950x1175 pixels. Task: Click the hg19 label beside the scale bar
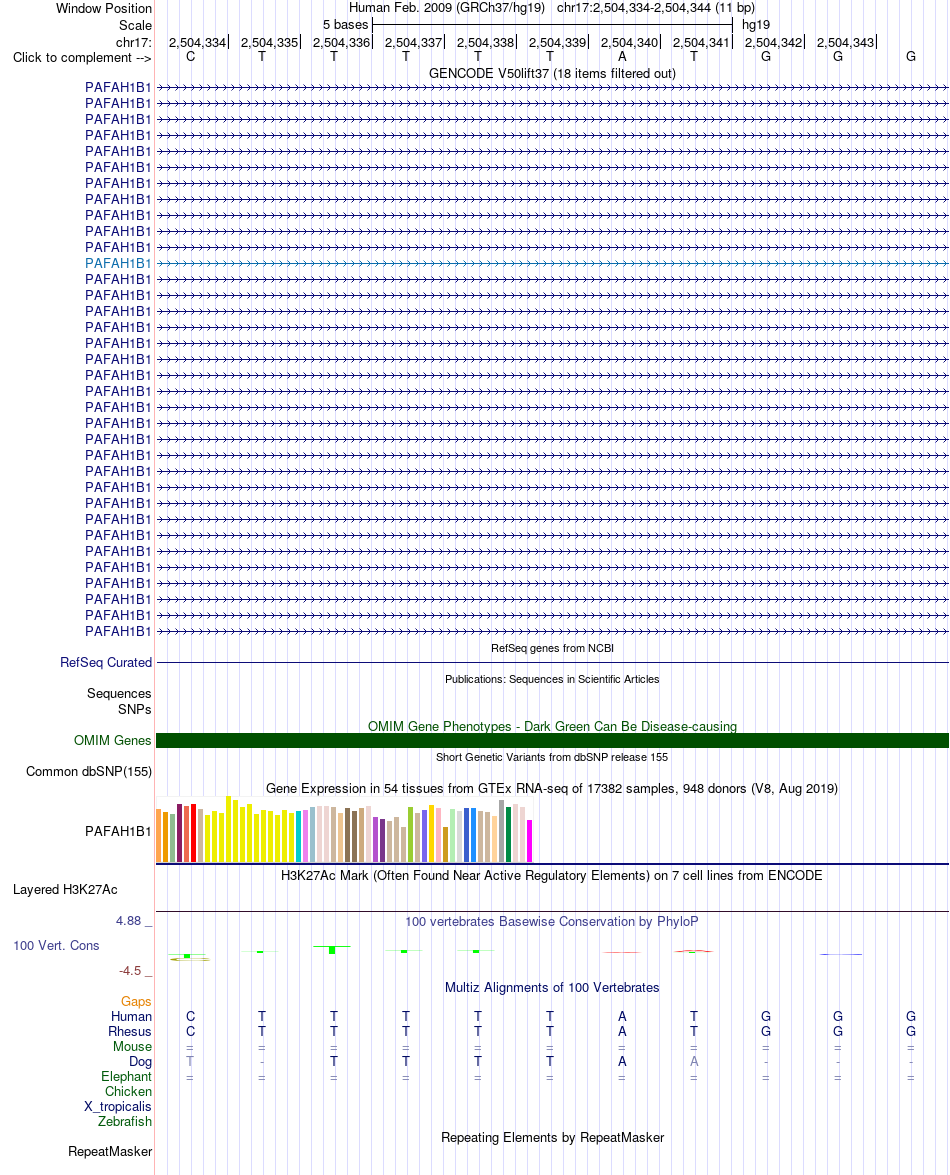point(756,25)
